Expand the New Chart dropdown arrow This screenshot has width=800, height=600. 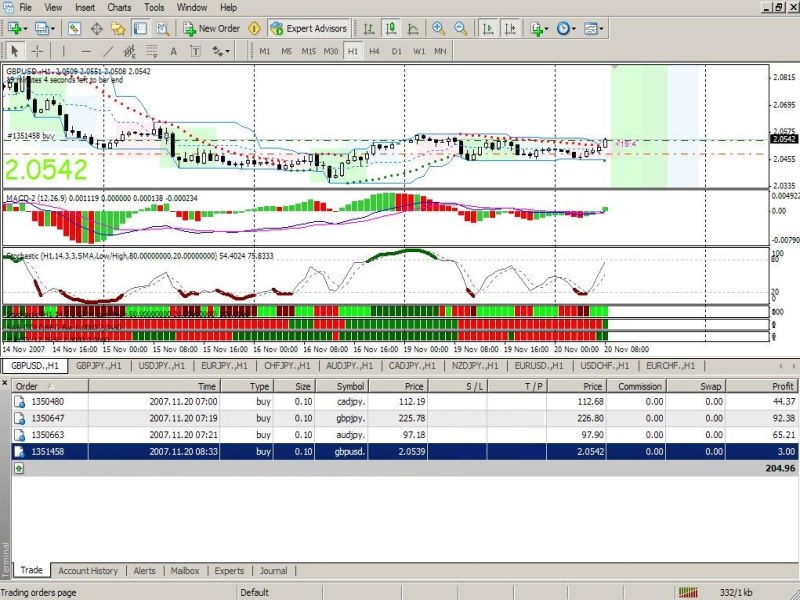click(x=25, y=29)
